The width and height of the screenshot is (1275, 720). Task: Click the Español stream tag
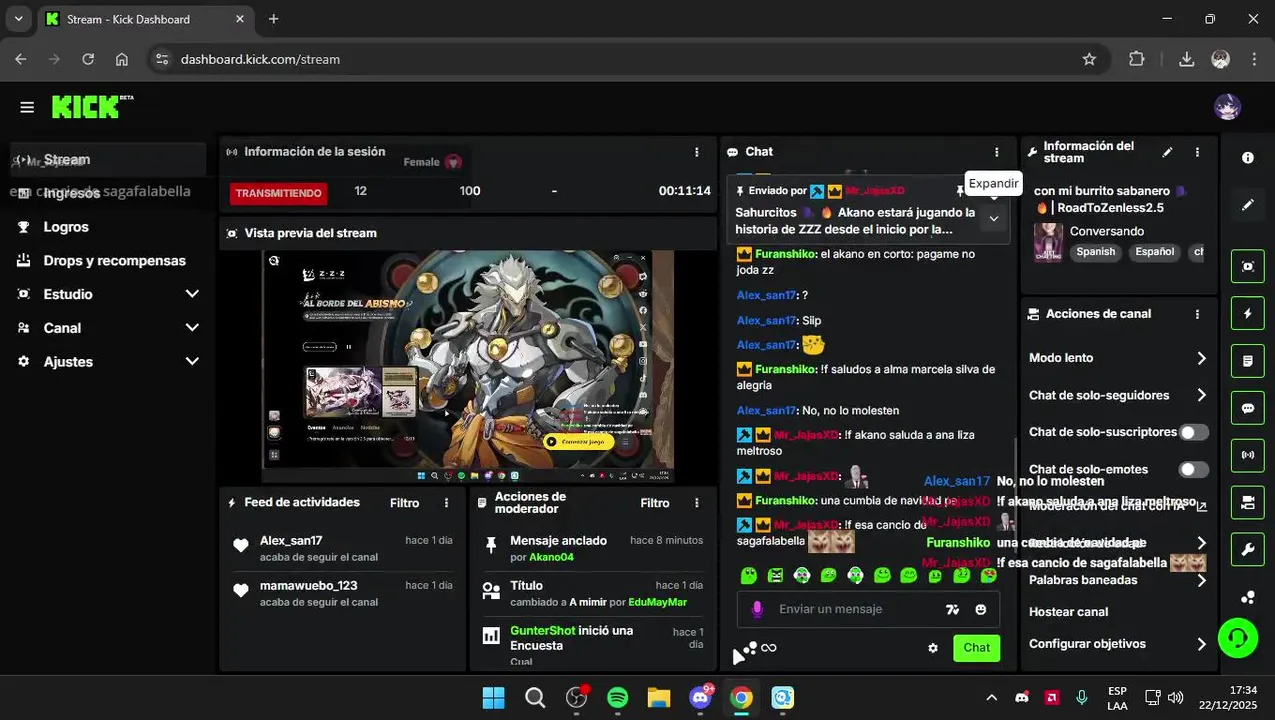[x=1154, y=252]
